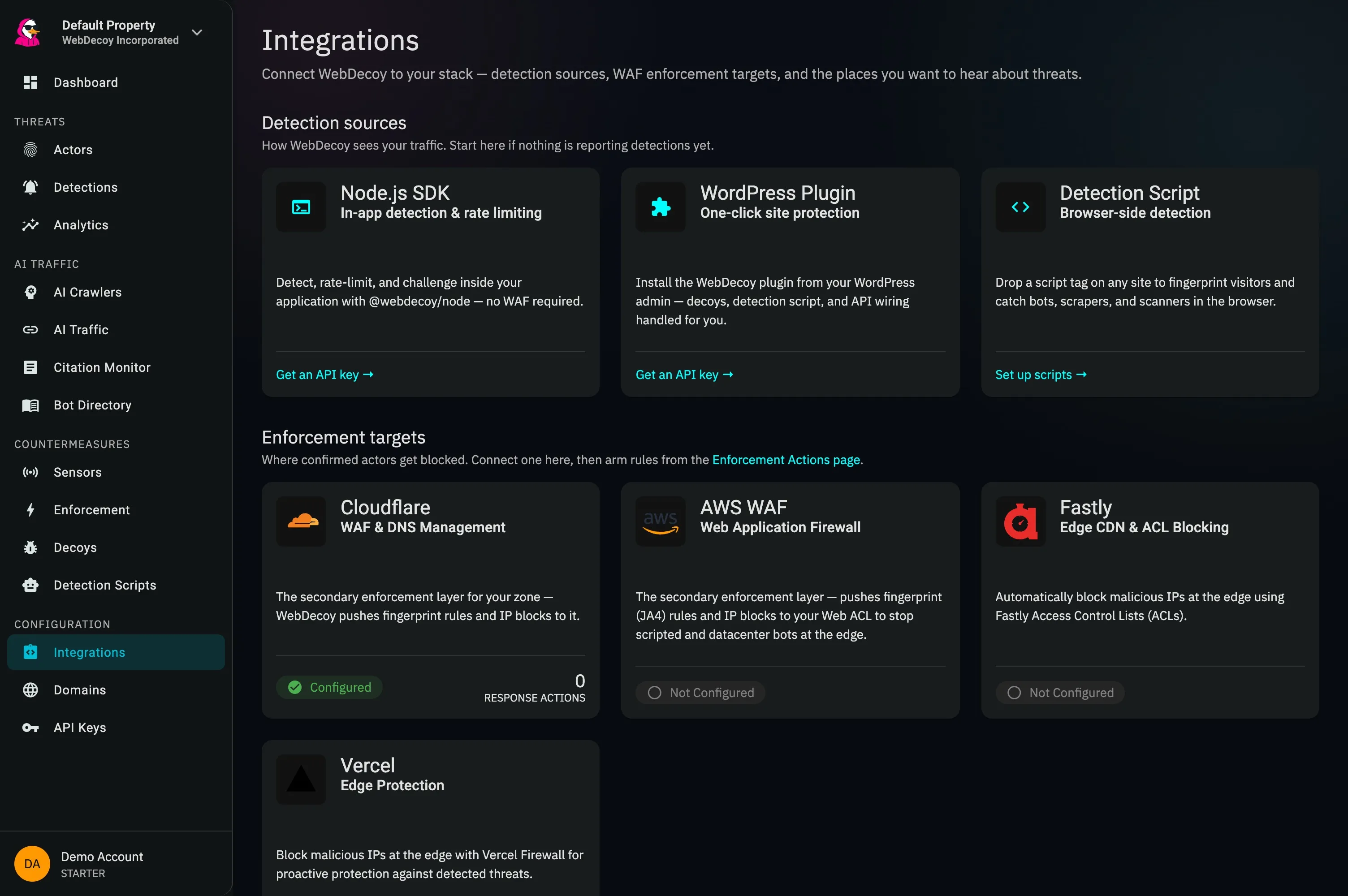Open the Enforcement Actions page link
The height and width of the screenshot is (896, 1348).
[786, 460]
